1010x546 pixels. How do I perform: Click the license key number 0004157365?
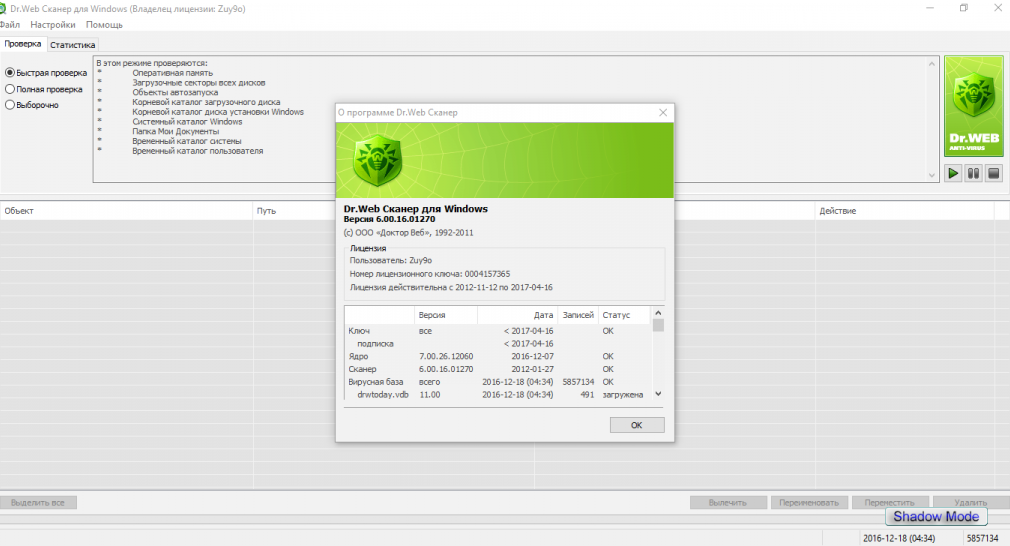(487, 274)
